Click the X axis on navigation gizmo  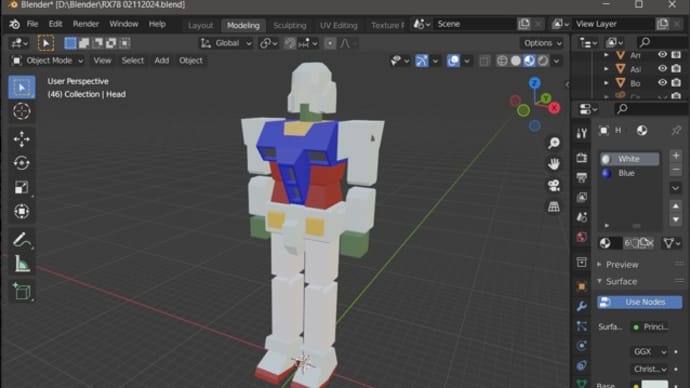click(554, 108)
